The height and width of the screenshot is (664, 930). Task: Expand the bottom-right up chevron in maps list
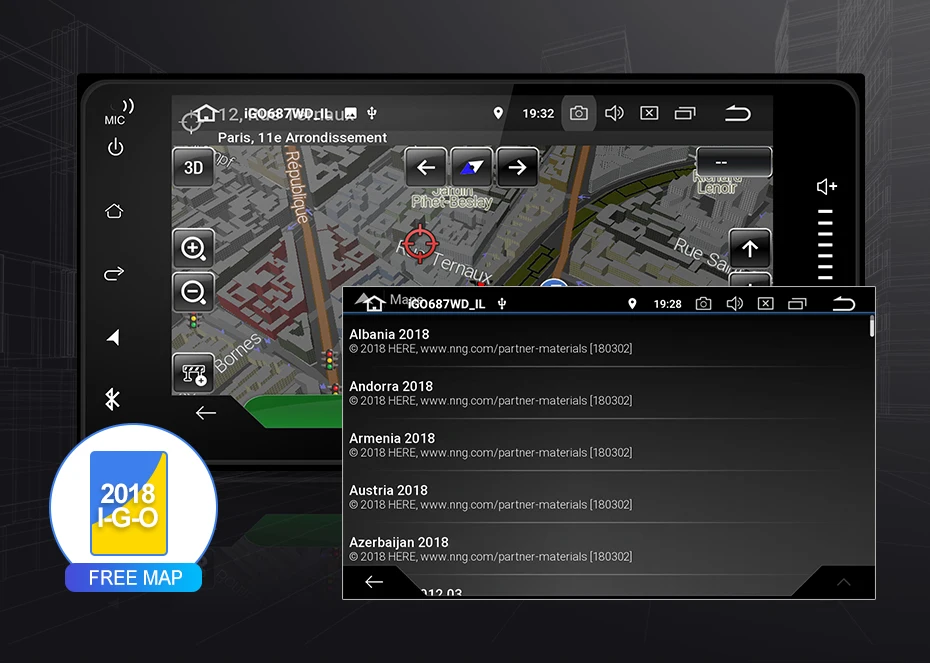(843, 582)
